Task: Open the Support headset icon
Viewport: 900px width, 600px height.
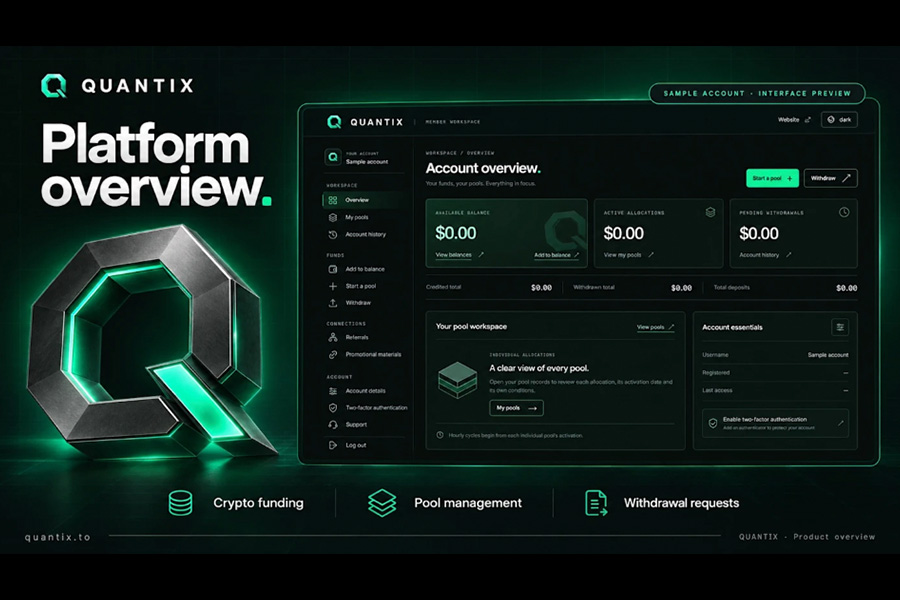Action: coord(333,425)
